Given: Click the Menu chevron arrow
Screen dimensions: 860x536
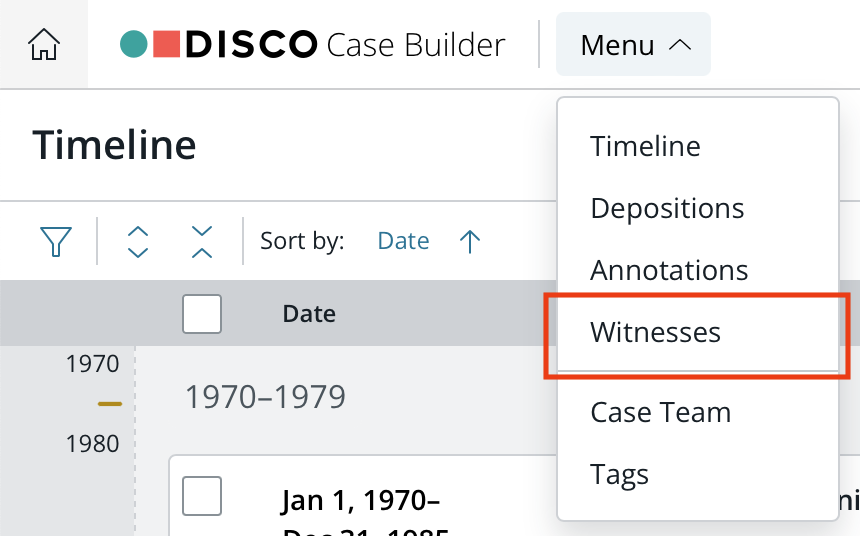Looking at the screenshot, I should (680, 45).
